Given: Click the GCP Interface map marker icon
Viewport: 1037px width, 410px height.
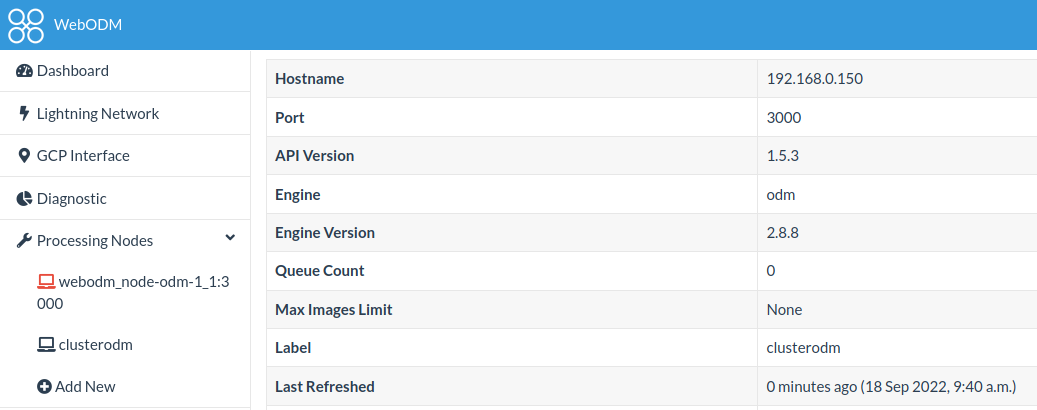Looking at the screenshot, I should click(25, 156).
